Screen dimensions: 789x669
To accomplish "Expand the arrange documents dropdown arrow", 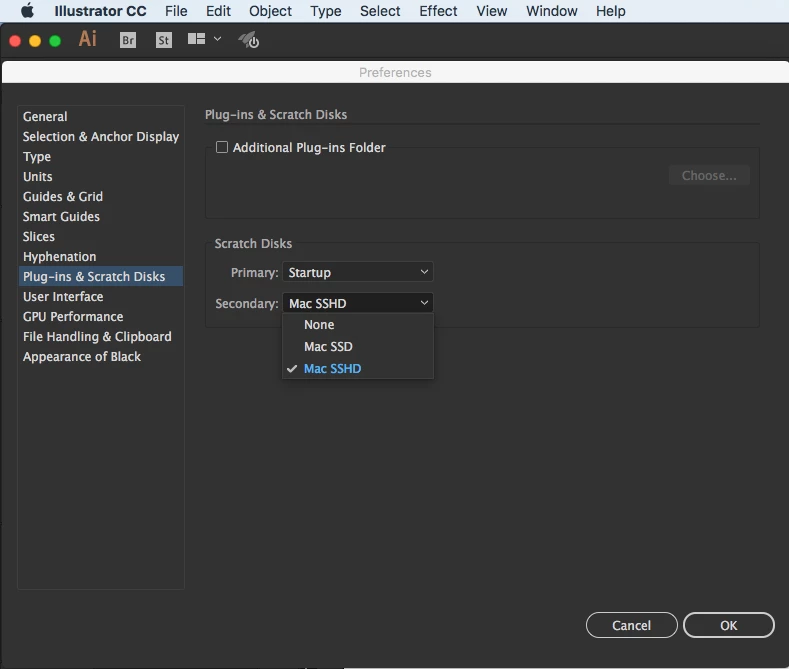I will pyautogui.click(x=217, y=39).
